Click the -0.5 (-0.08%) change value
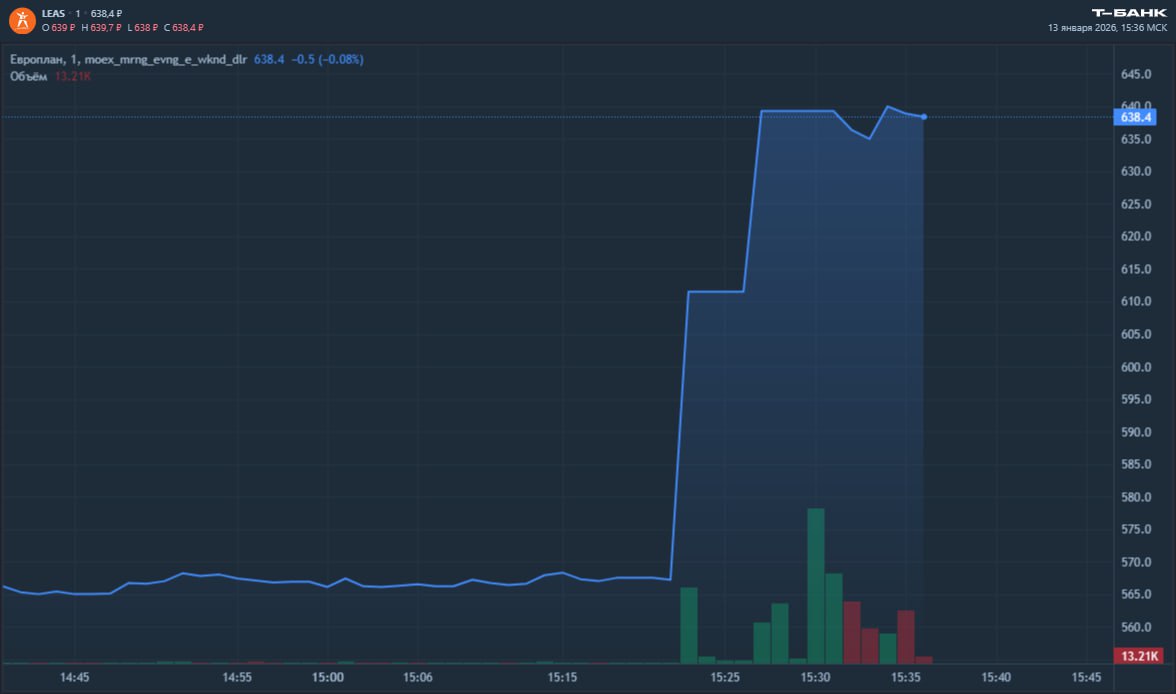 [327, 60]
